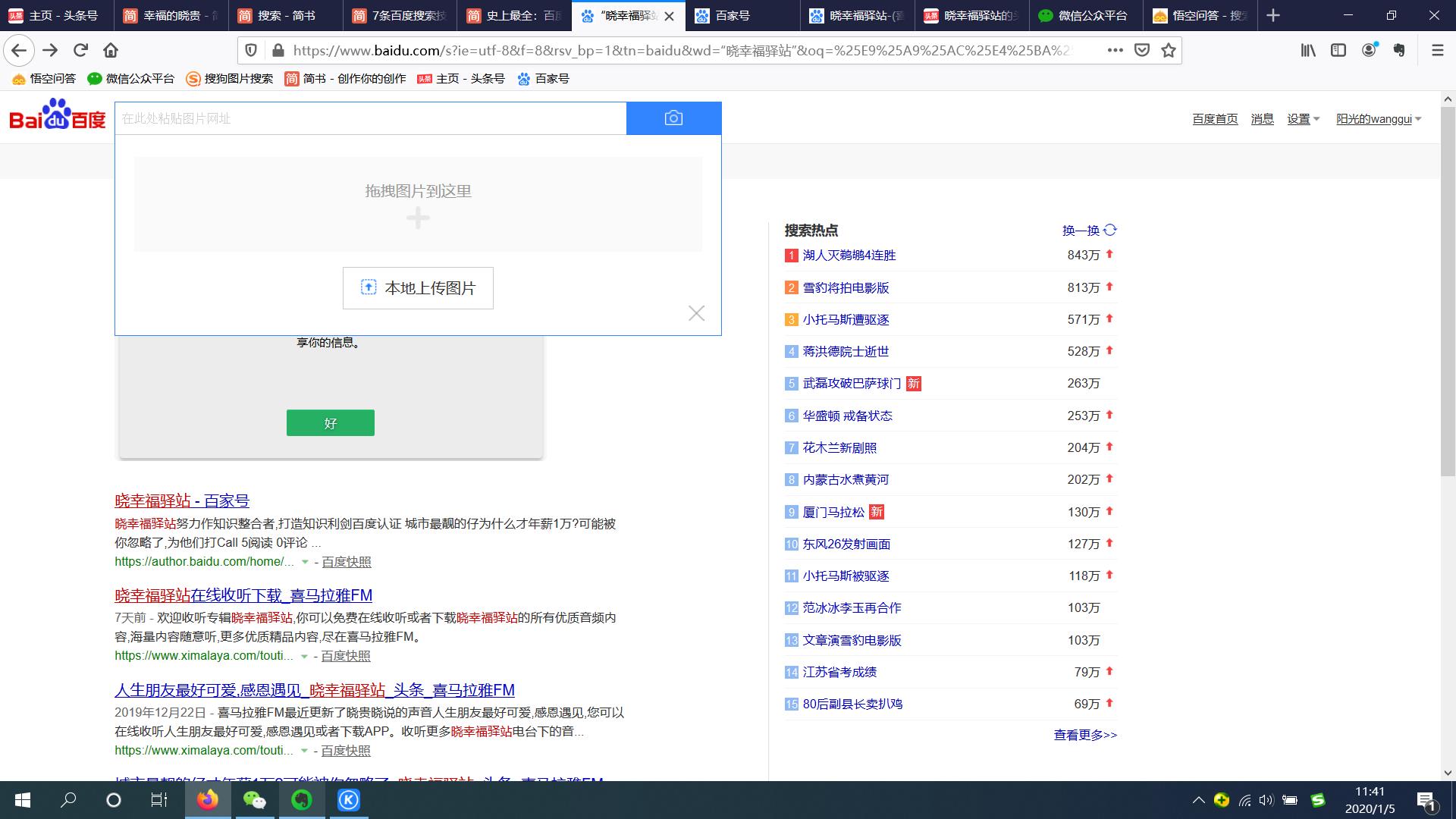The height and width of the screenshot is (819, 1456).
Task: Open Task View on taskbar
Action: pyautogui.click(x=159, y=800)
